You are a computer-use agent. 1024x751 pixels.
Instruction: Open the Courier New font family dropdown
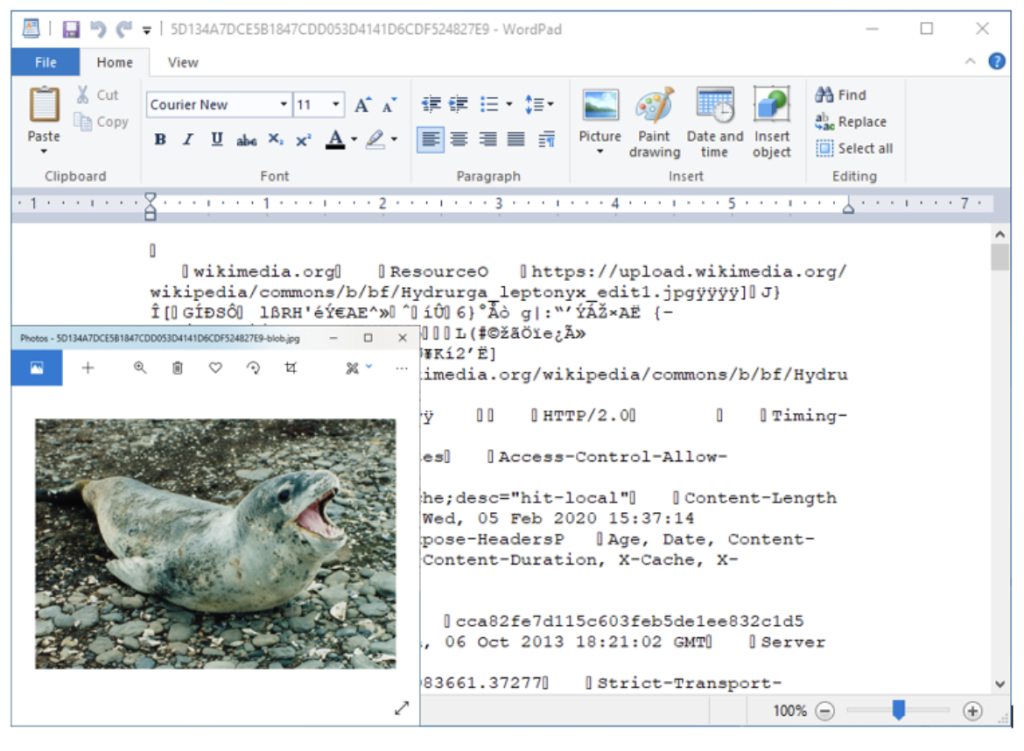[284, 105]
